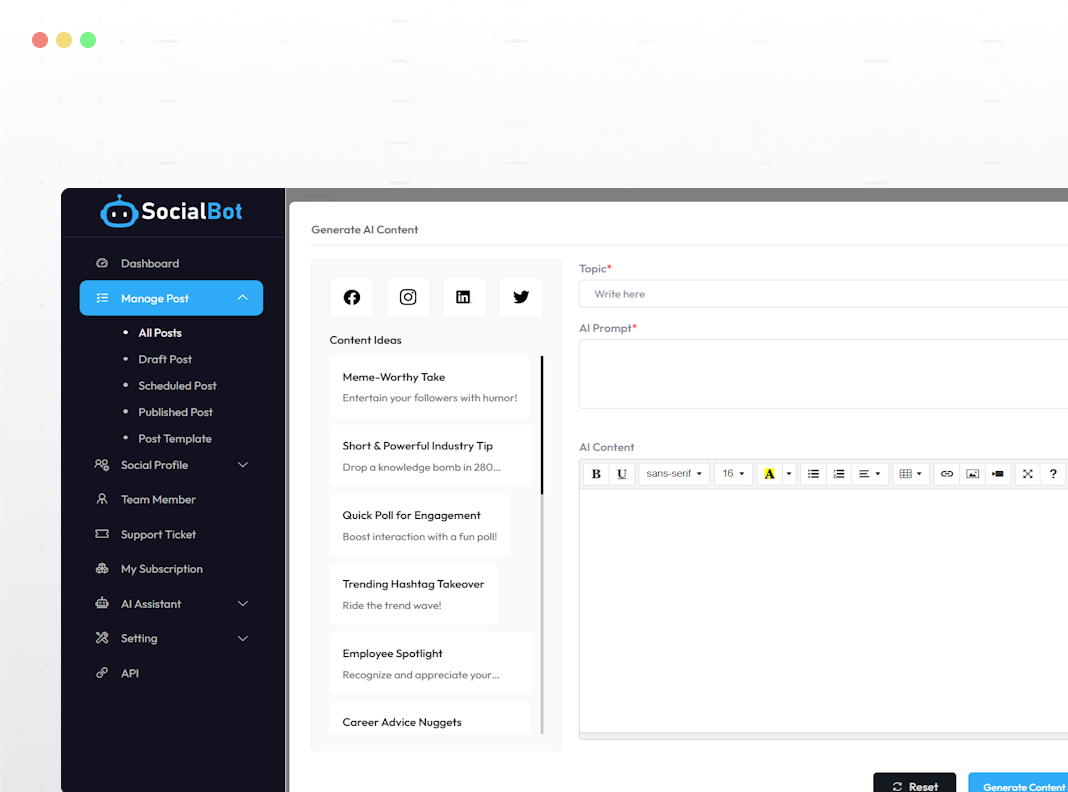Expand the Social Profile sidebar menu

(x=171, y=465)
